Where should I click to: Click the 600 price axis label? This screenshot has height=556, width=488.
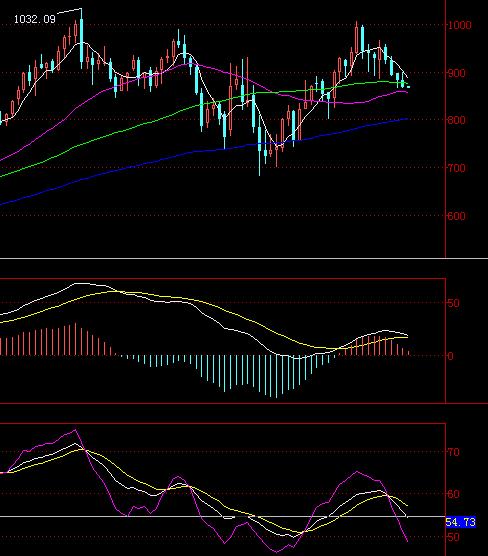457,216
